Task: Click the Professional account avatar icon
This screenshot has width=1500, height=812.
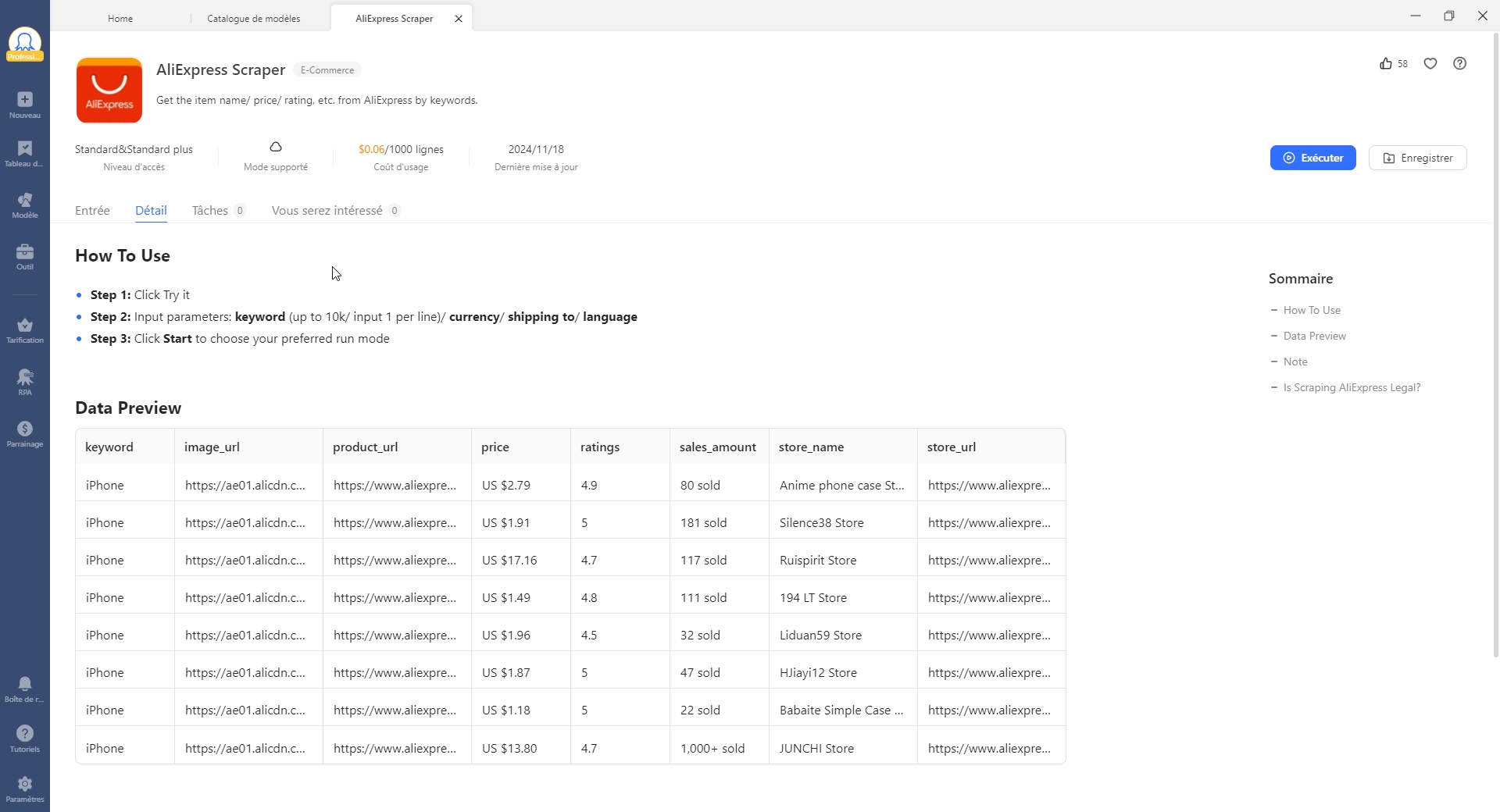Action: coord(25,42)
